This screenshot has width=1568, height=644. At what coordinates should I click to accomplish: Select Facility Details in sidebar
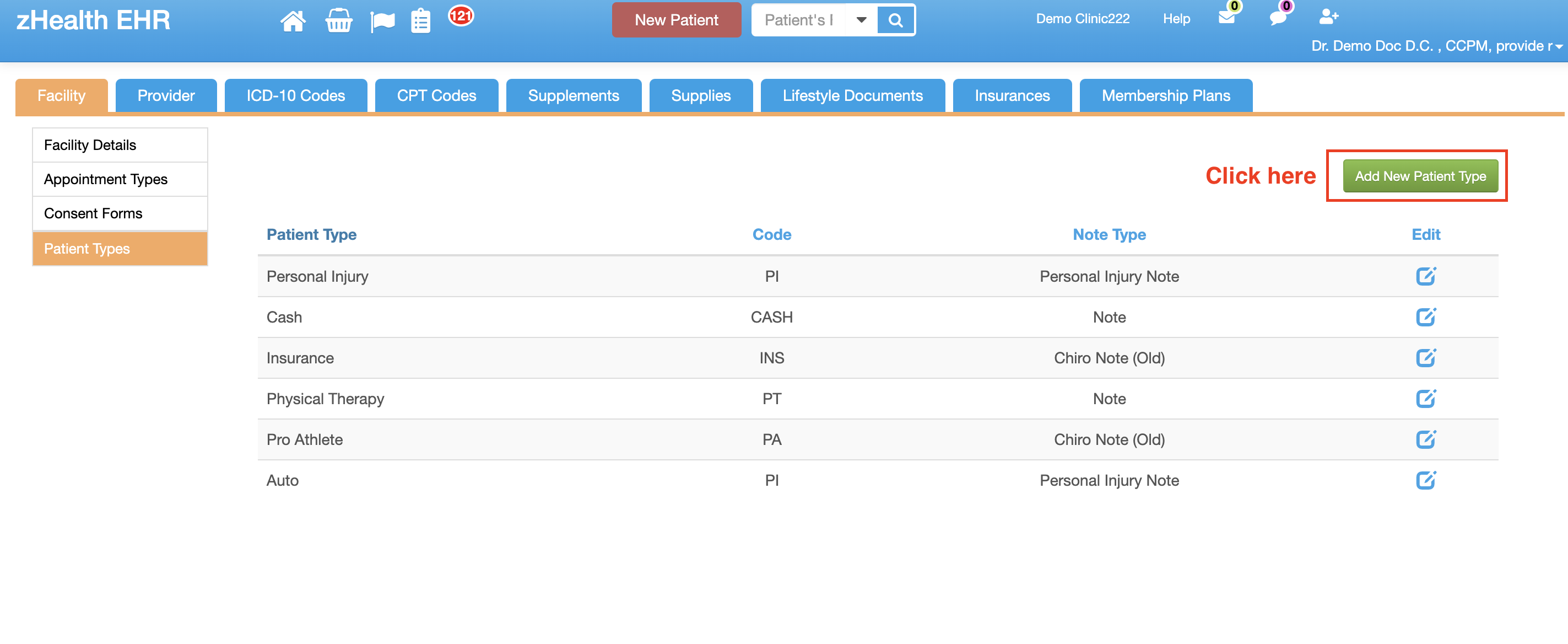coord(120,145)
